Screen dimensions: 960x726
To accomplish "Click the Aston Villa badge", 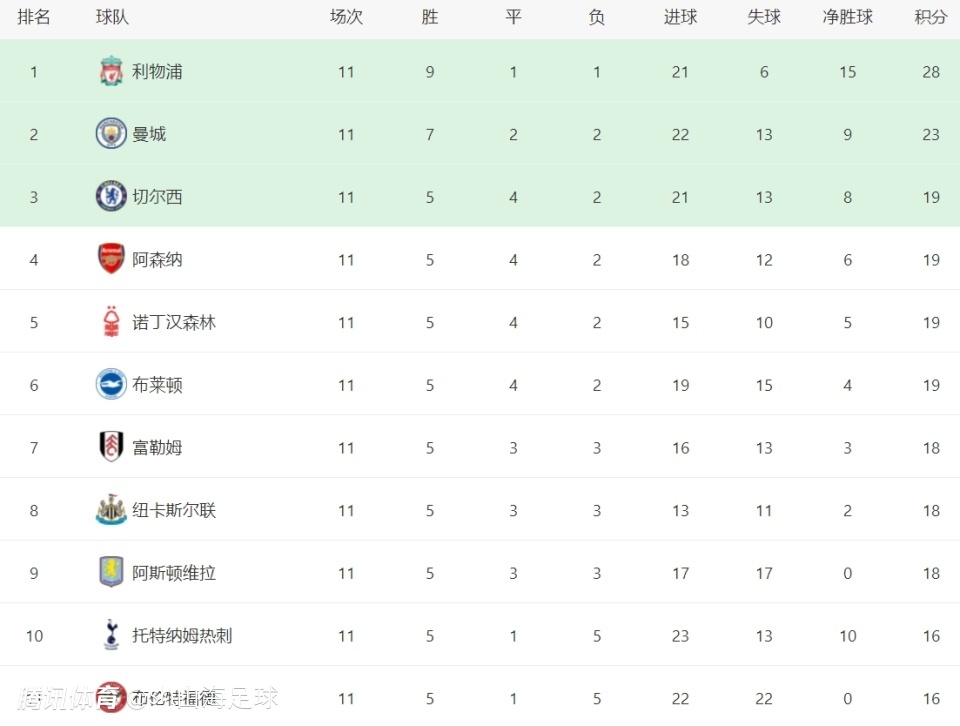I will pos(111,572).
